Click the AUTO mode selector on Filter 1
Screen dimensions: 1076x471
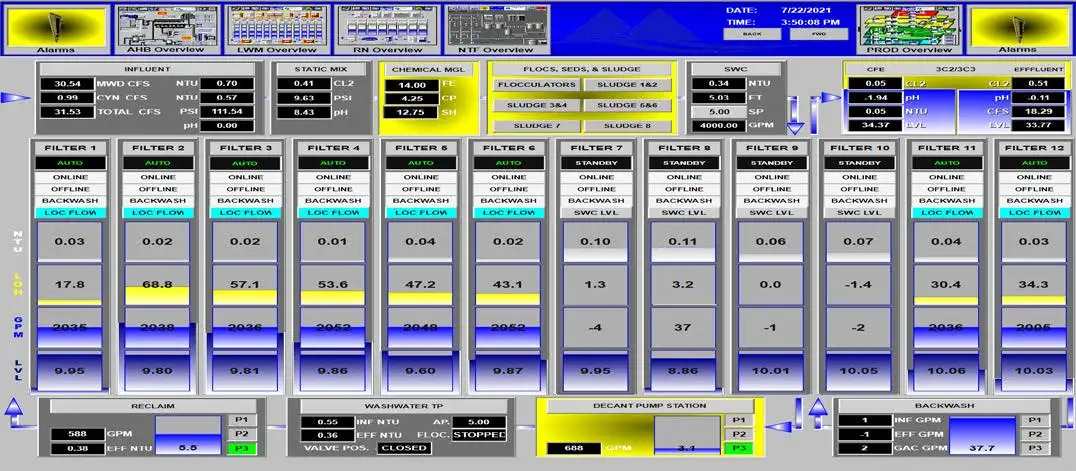pyautogui.click(x=70, y=162)
